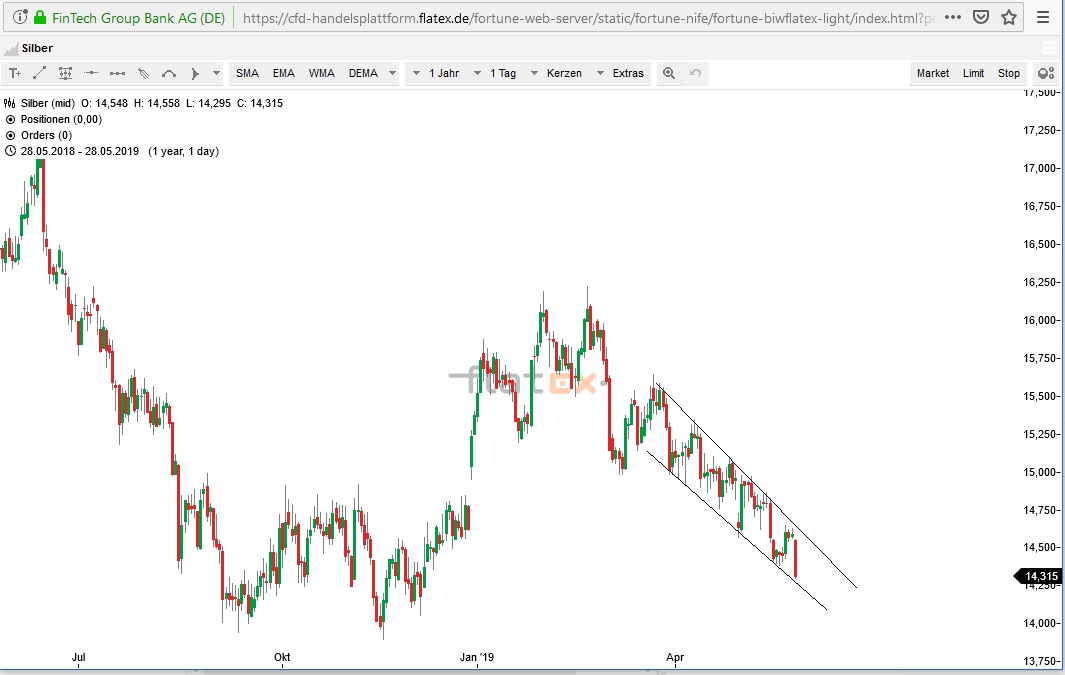1065x675 pixels.
Task: Click the Silber (mid) series icon
Action: [10, 103]
